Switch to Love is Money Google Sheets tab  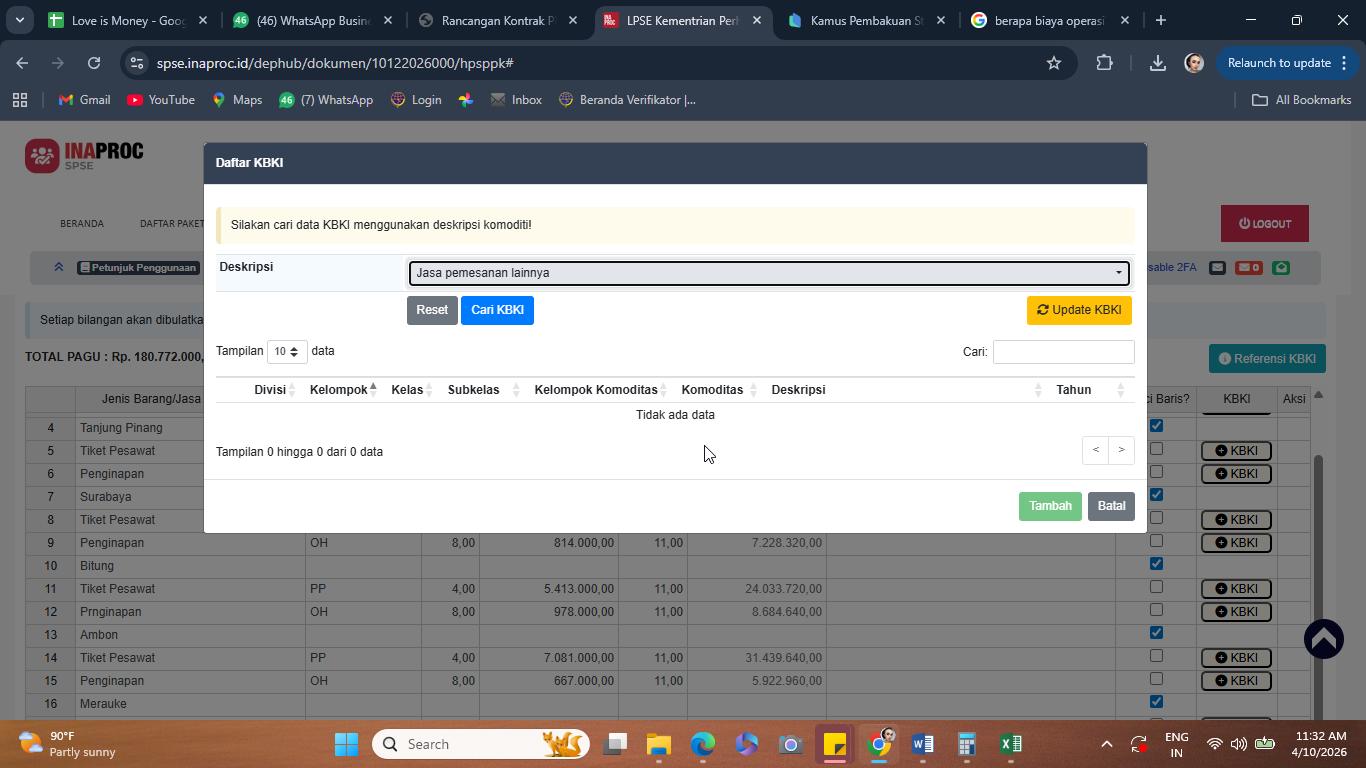(128, 20)
